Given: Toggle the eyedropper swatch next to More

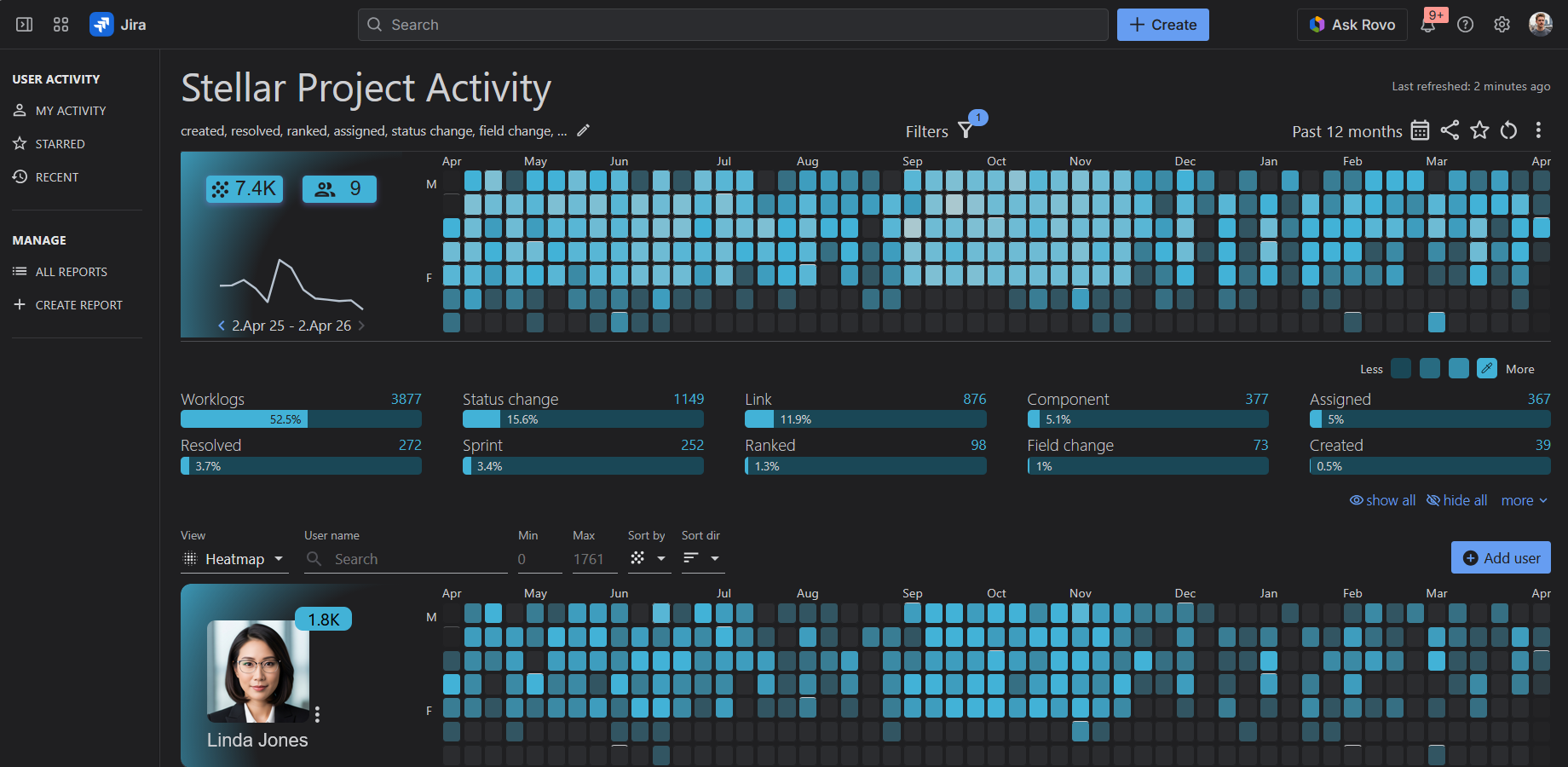Looking at the screenshot, I should pyautogui.click(x=1486, y=368).
